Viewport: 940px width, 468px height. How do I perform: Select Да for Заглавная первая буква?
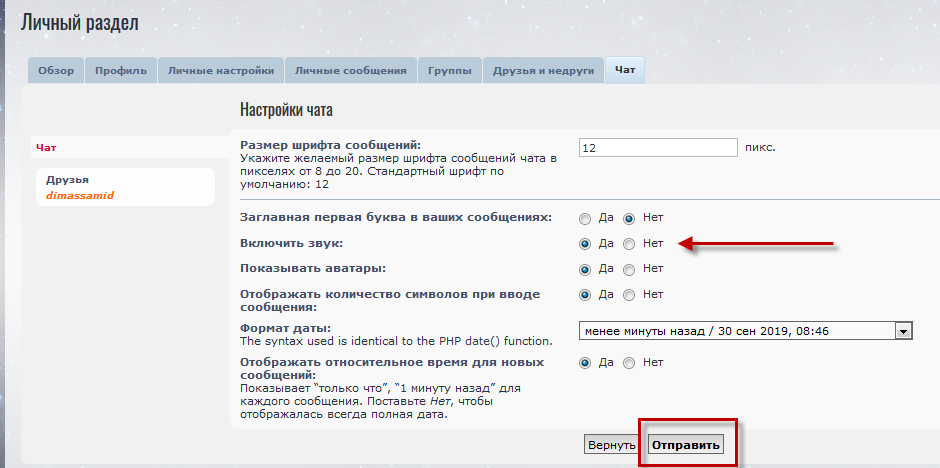tap(585, 219)
